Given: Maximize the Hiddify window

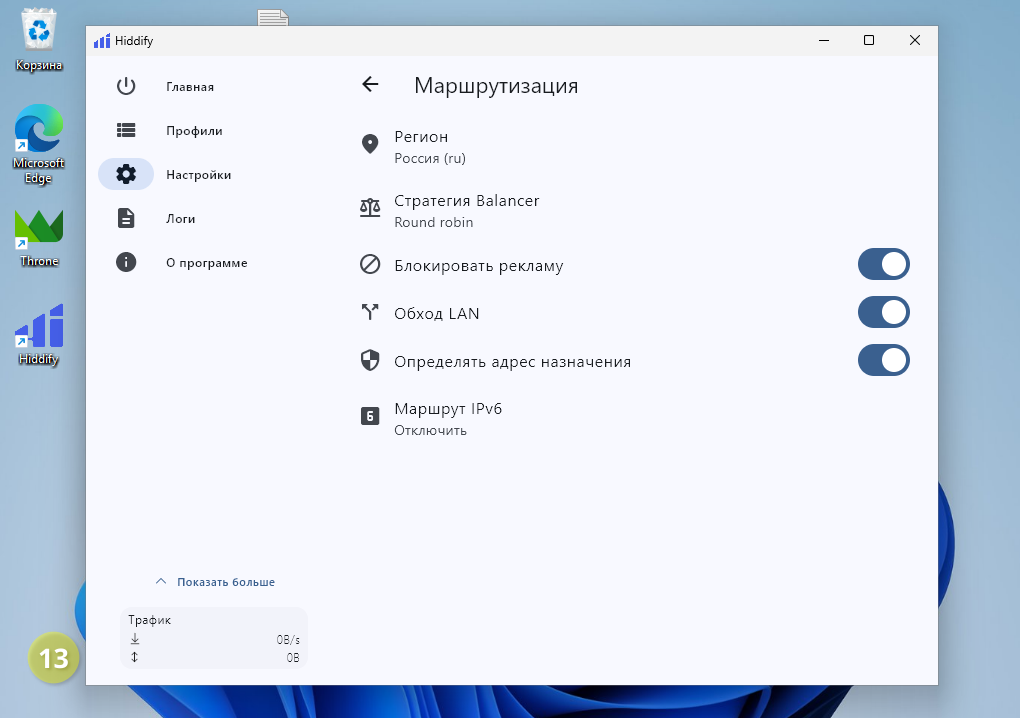Looking at the screenshot, I should tap(868, 40).
